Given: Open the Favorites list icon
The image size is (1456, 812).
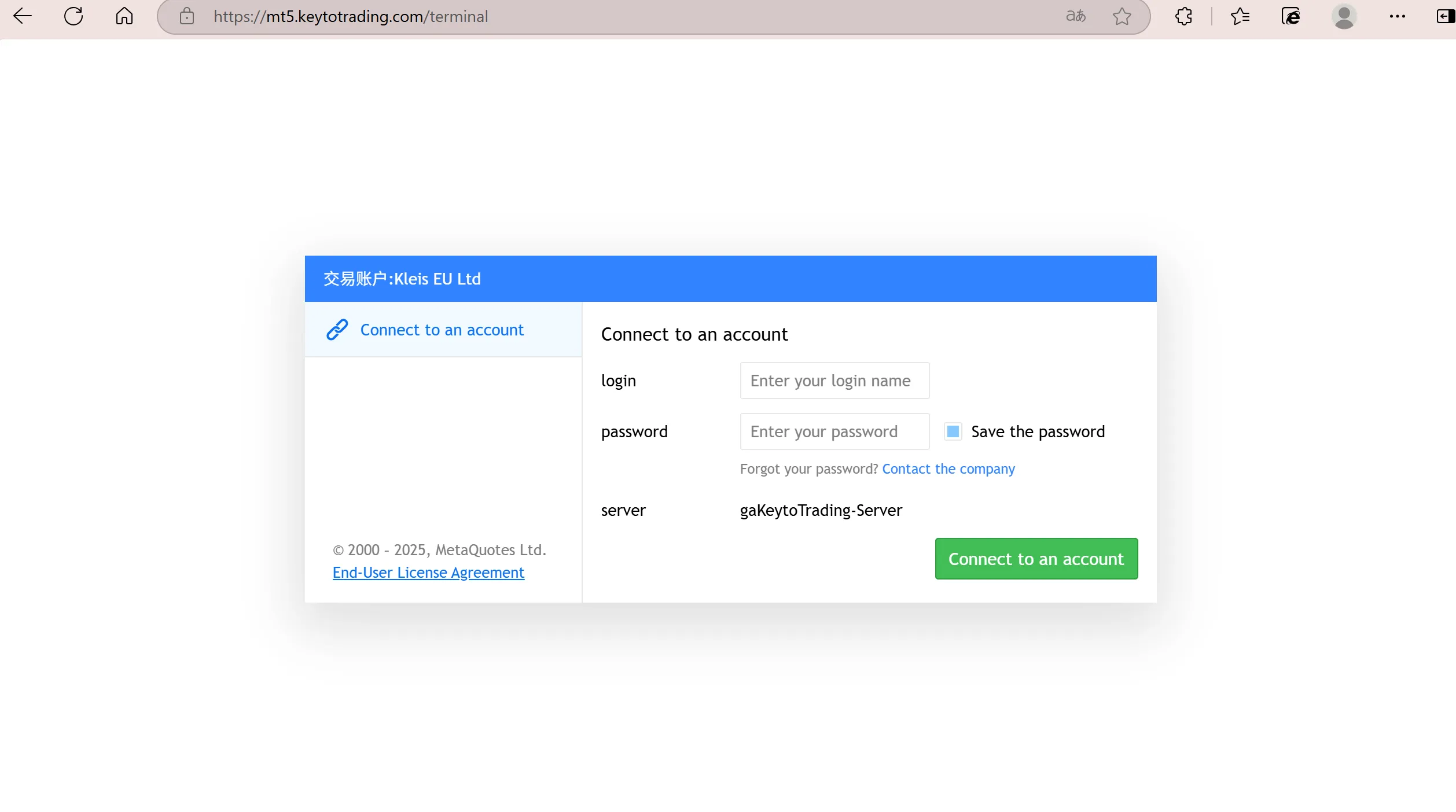Looking at the screenshot, I should click(x=1240, y=16).
